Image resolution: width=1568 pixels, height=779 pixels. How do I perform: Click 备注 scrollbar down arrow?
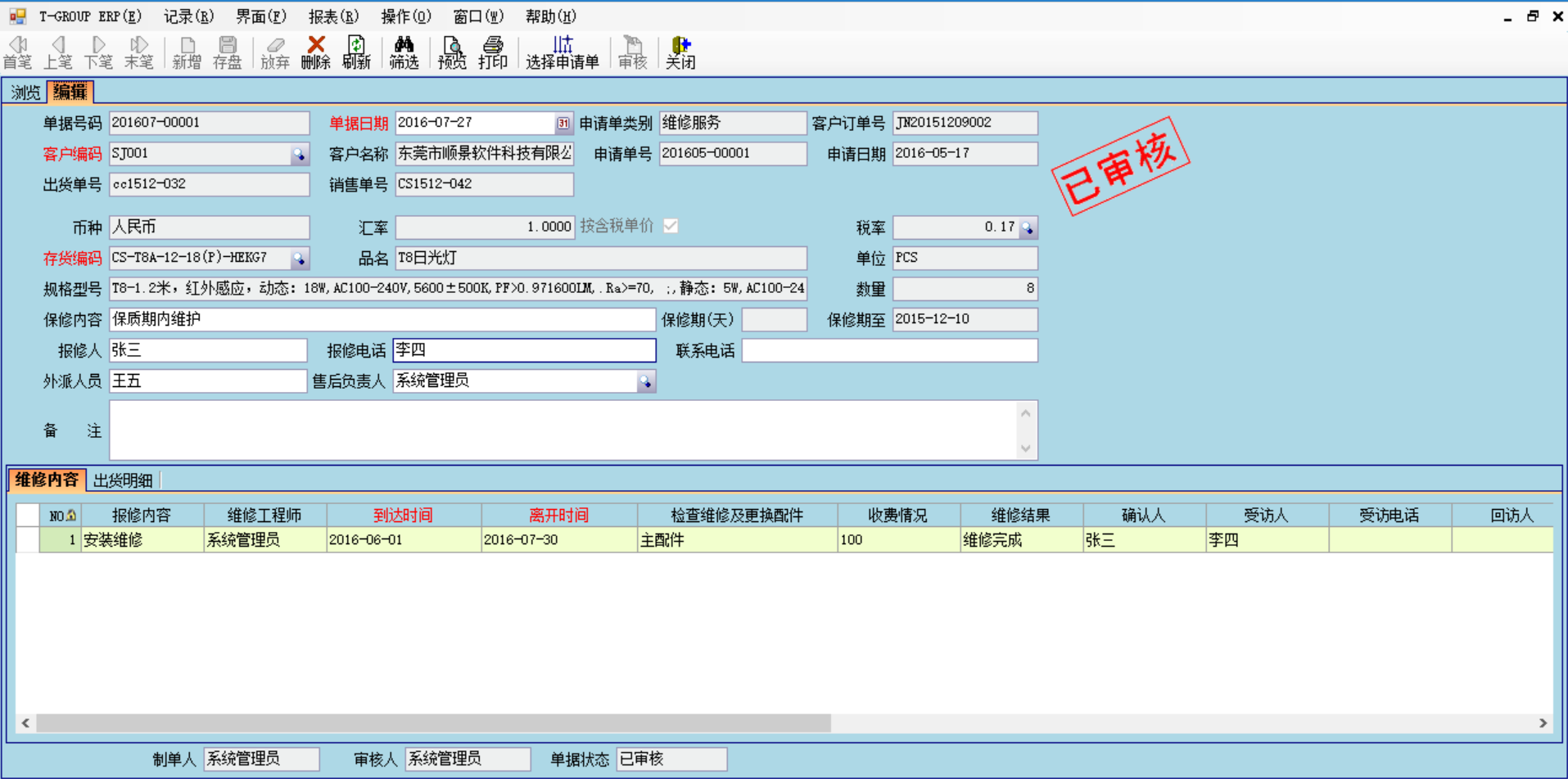(1026, 448)
